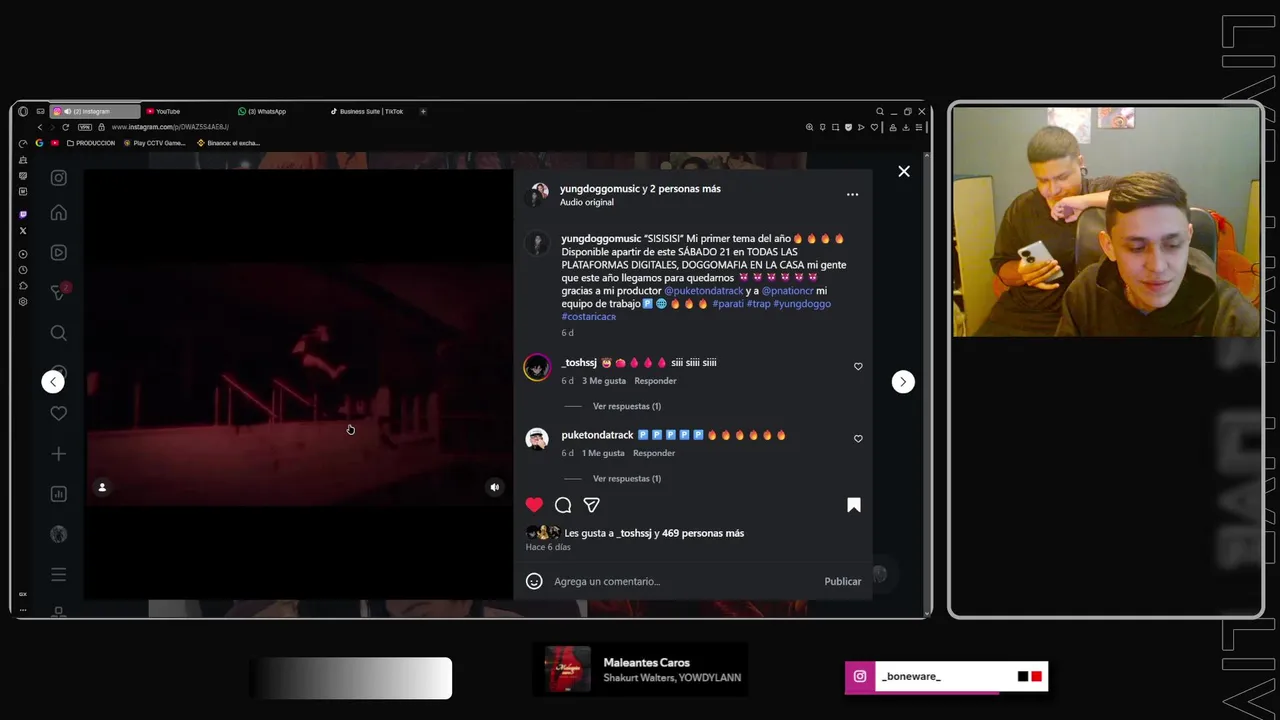The image size is (1280, 720).
Task: Open Instagram search from the sidebar
Action: [59, 333]
